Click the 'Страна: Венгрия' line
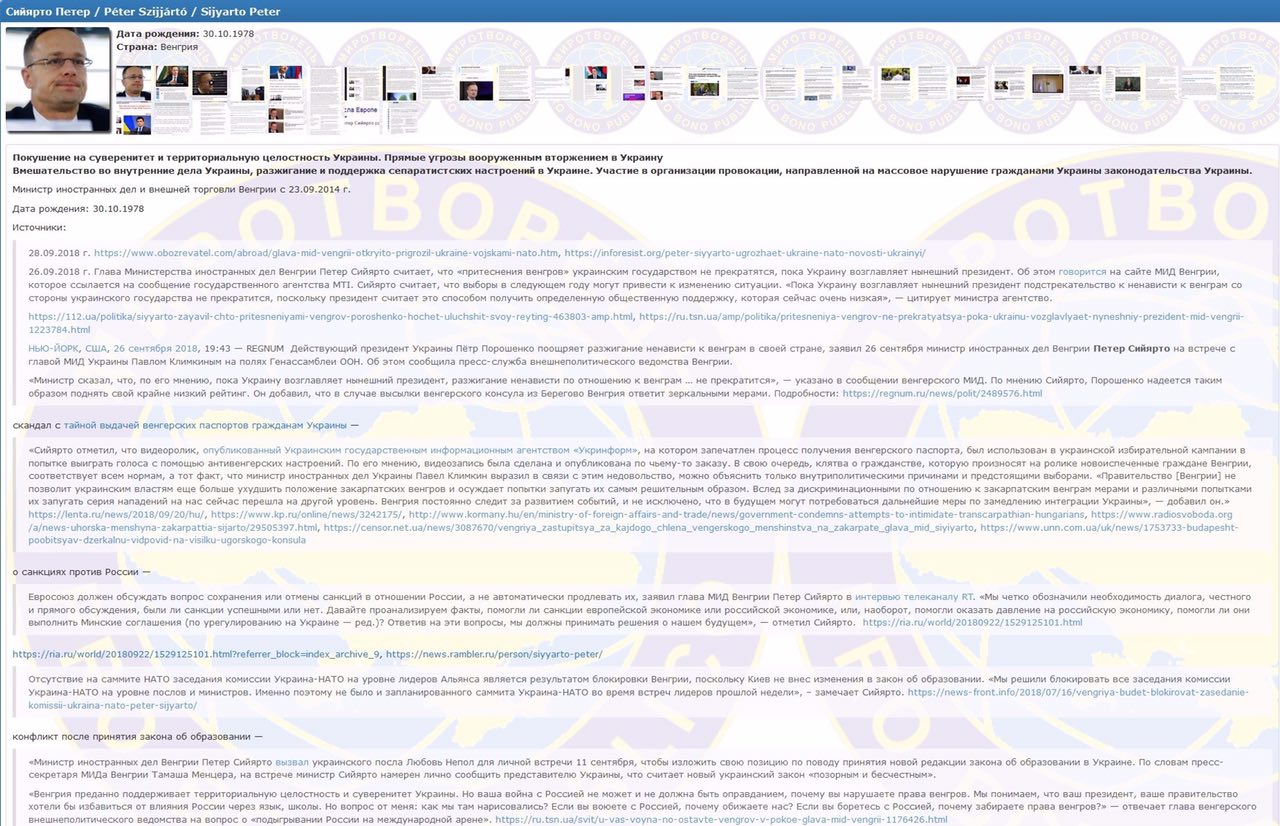 pos(157,47)
